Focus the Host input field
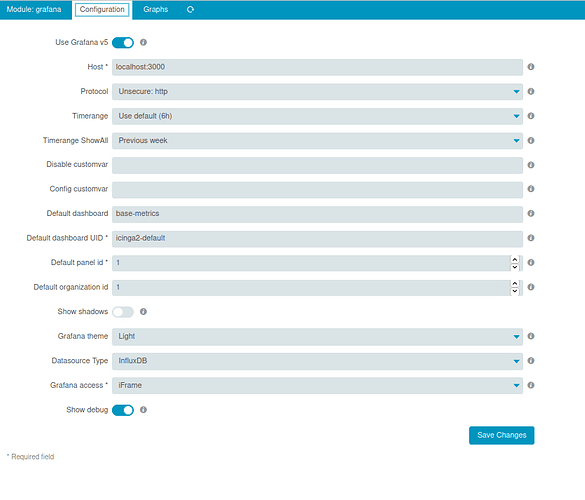The width and height of the screenshot is (585, 500). (317, 67)
